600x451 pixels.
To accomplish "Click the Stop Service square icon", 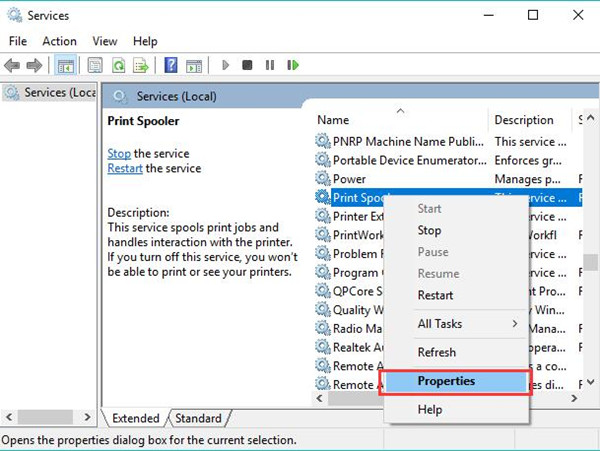I will (x=247, y=65).
